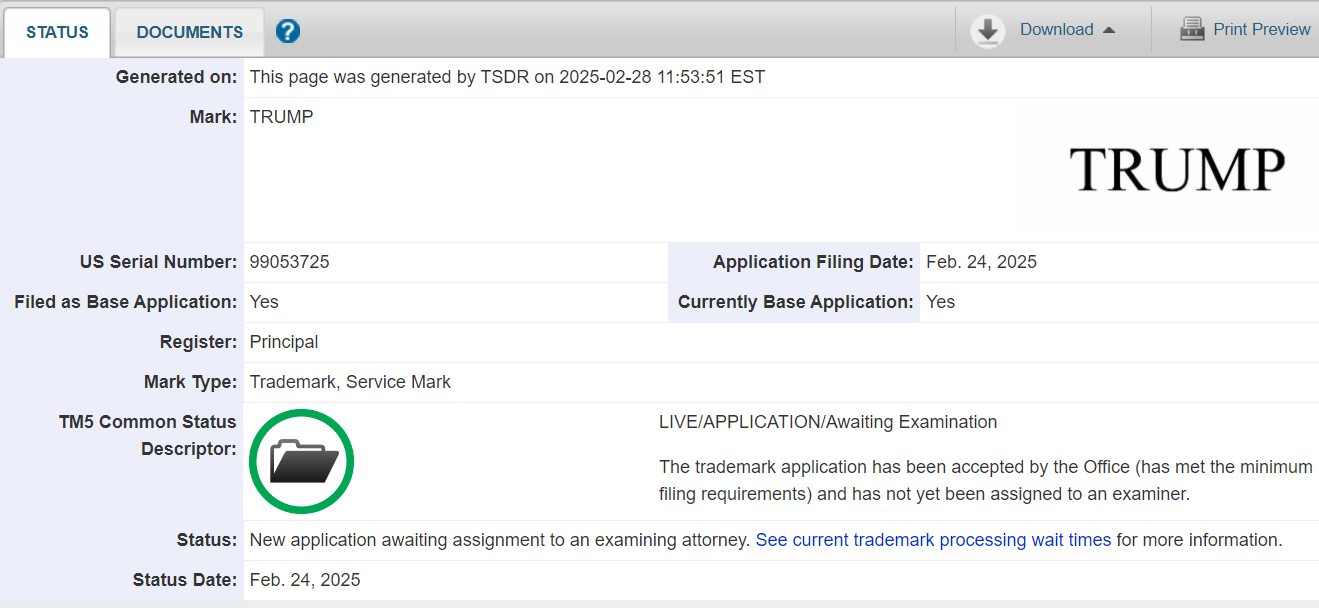Click the Register value Principal

(284, 342)
